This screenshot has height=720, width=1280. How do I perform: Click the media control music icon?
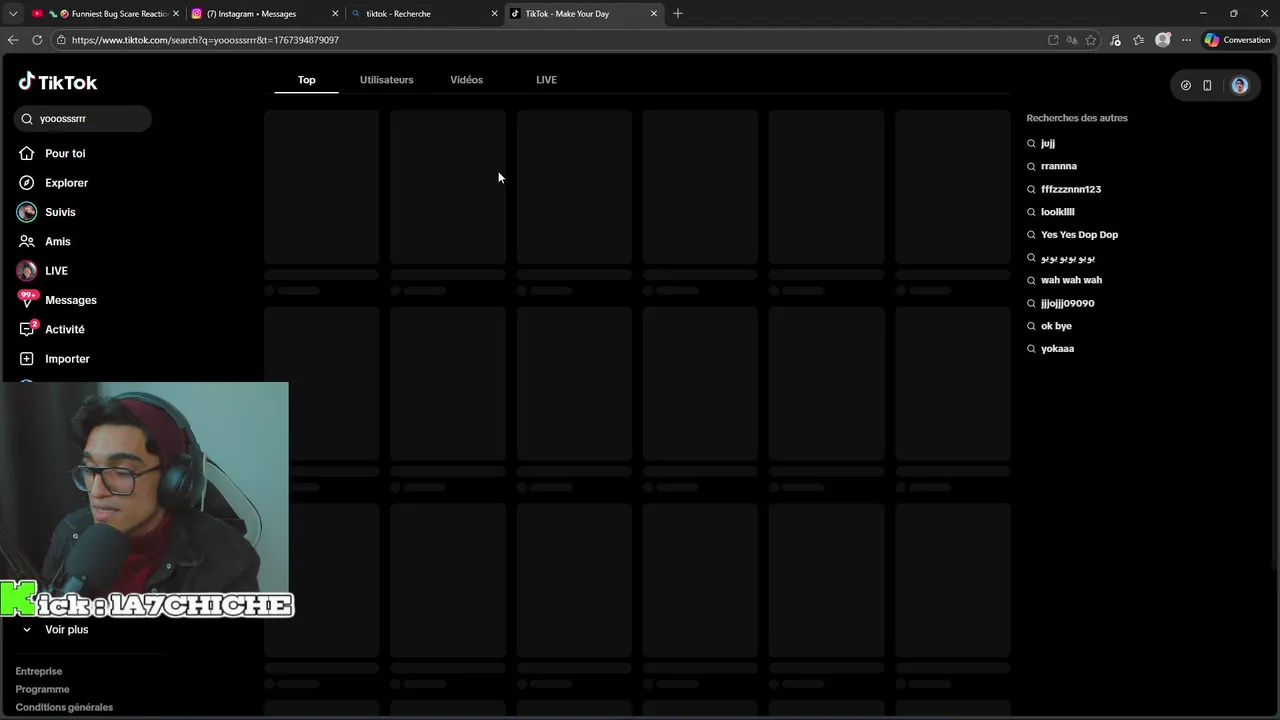(x=1115, y=40)
